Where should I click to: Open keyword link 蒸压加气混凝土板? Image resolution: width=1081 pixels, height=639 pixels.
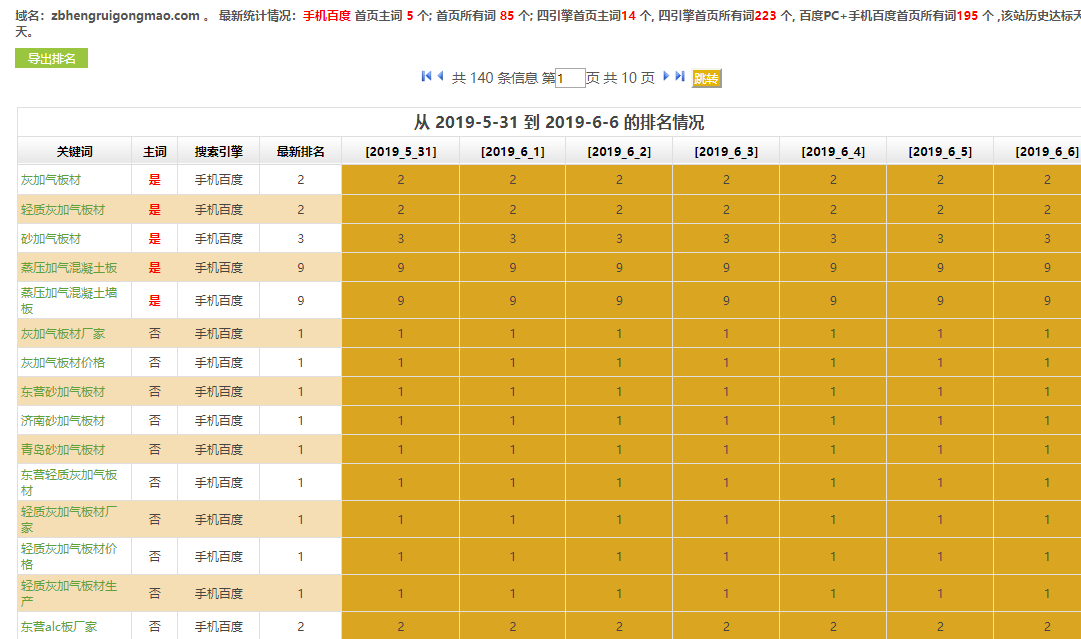click(x=69, y=268)
